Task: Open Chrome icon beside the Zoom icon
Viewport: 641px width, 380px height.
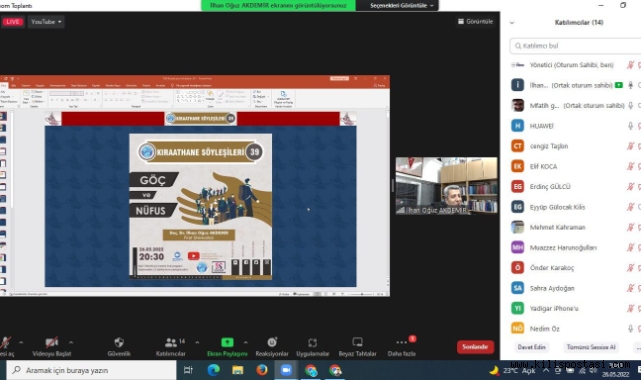Action: click(311, 370)
